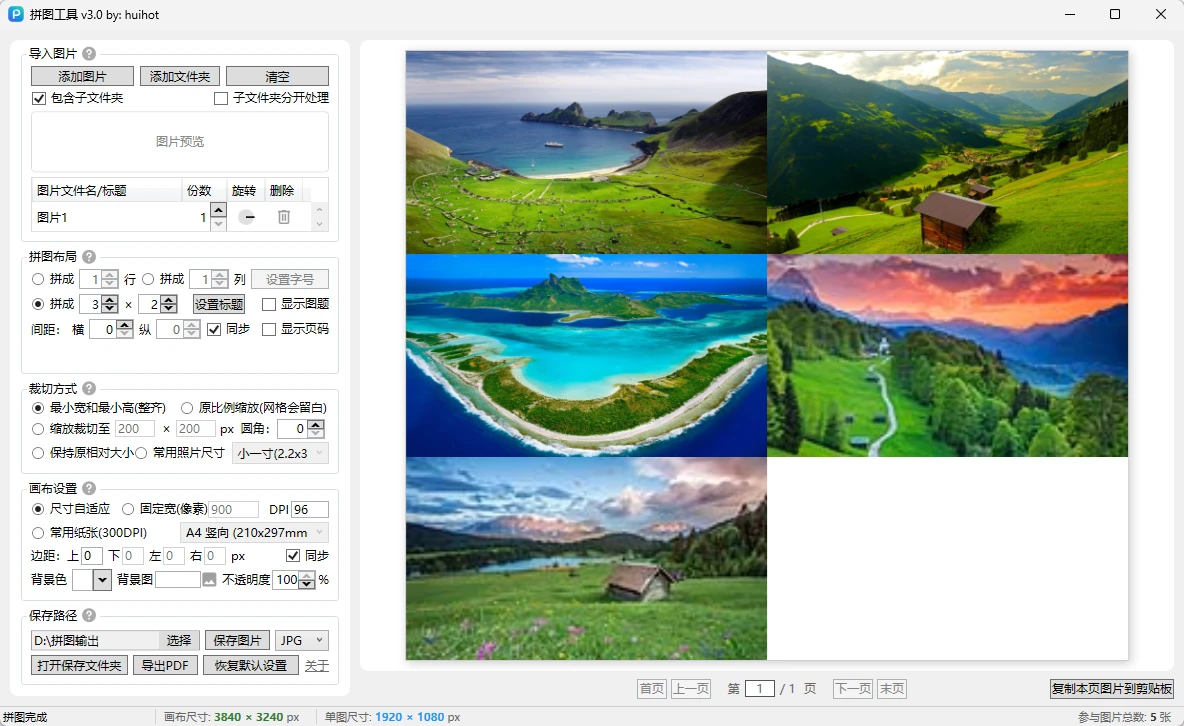Open the 小一寸 photo size dropdown
Image resolution: width=1184 pixels, height=726 pixels.
coord(280,453)
